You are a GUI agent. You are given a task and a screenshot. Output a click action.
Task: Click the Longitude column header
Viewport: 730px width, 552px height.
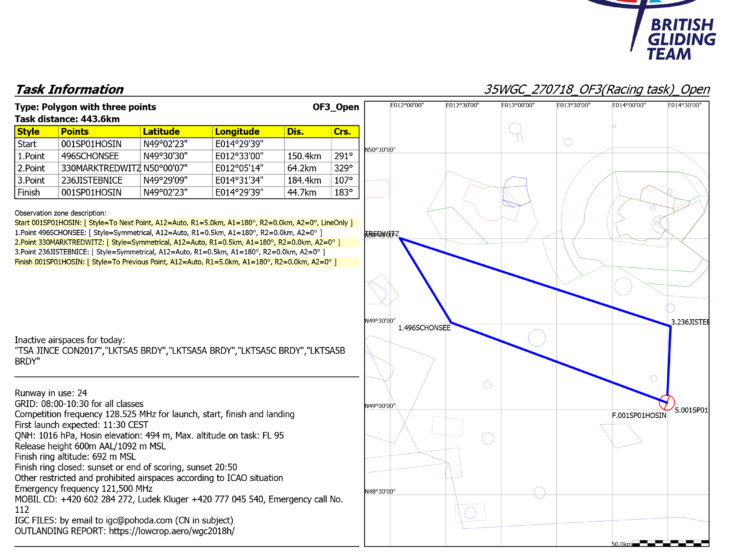click(x=237, y=131)
